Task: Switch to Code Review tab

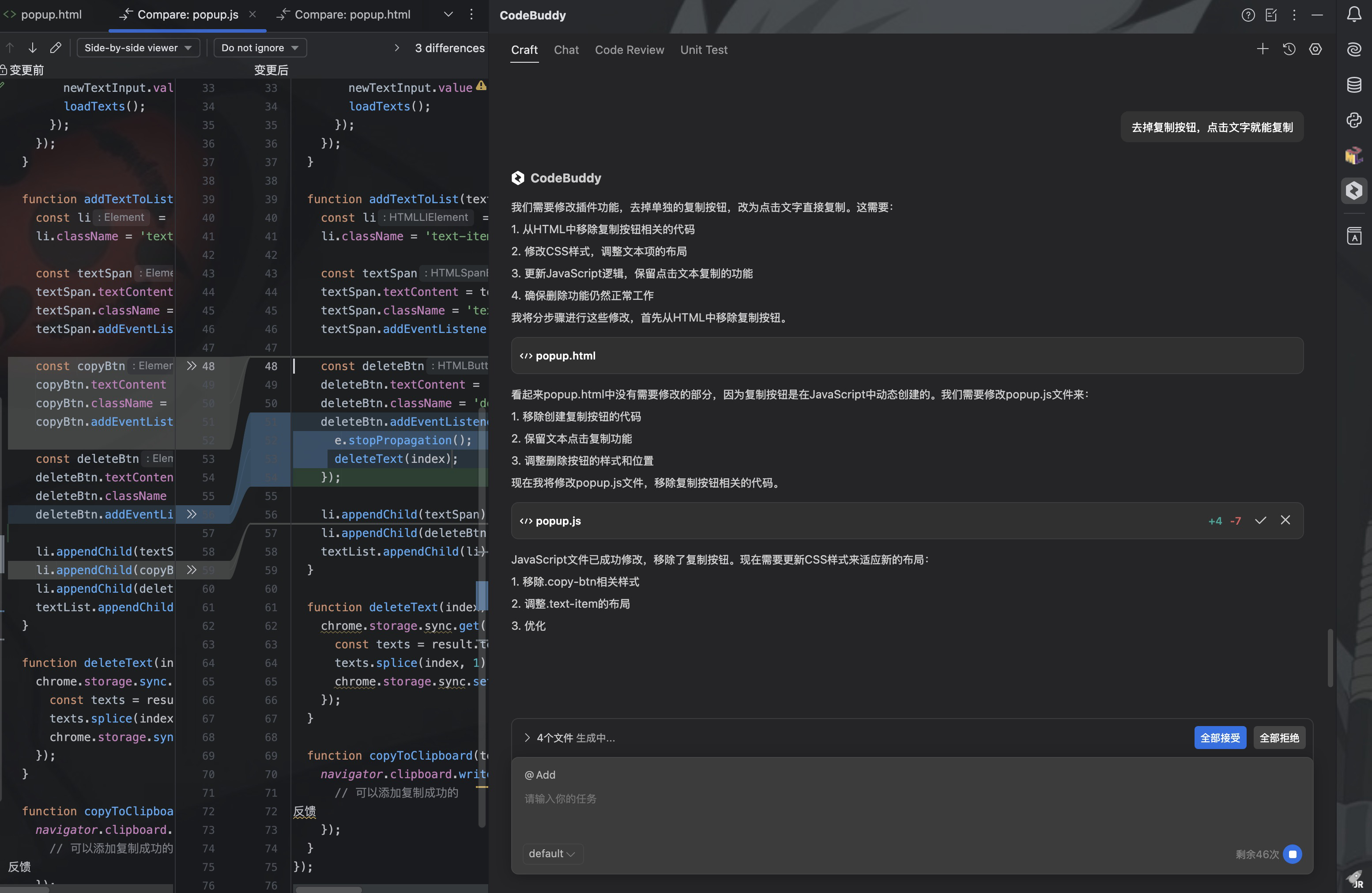Action: pyautogui.click(x=629, y=50)
